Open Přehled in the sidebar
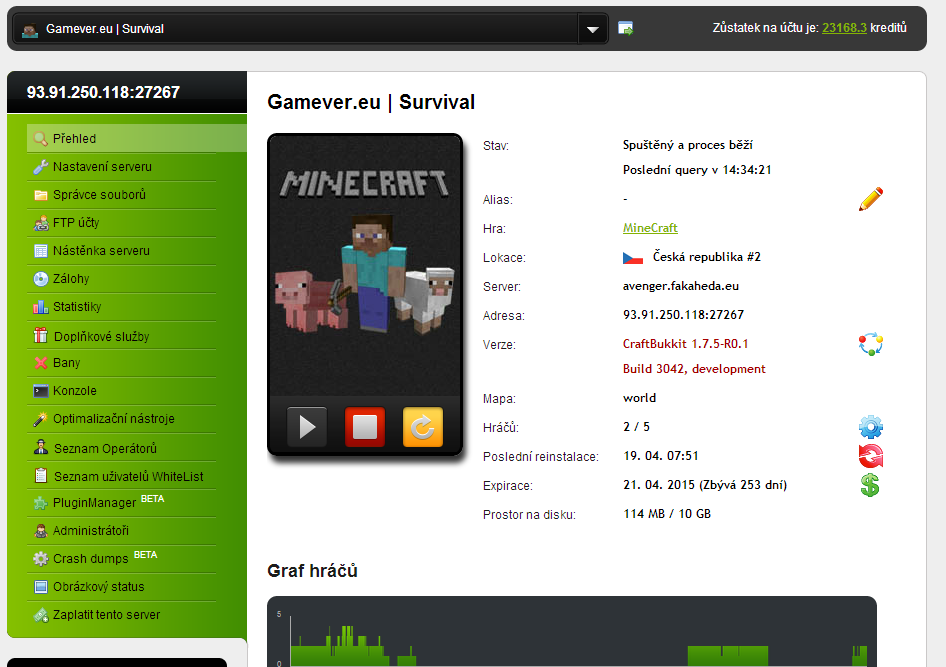The image size is (946, 667). [136, 139]
